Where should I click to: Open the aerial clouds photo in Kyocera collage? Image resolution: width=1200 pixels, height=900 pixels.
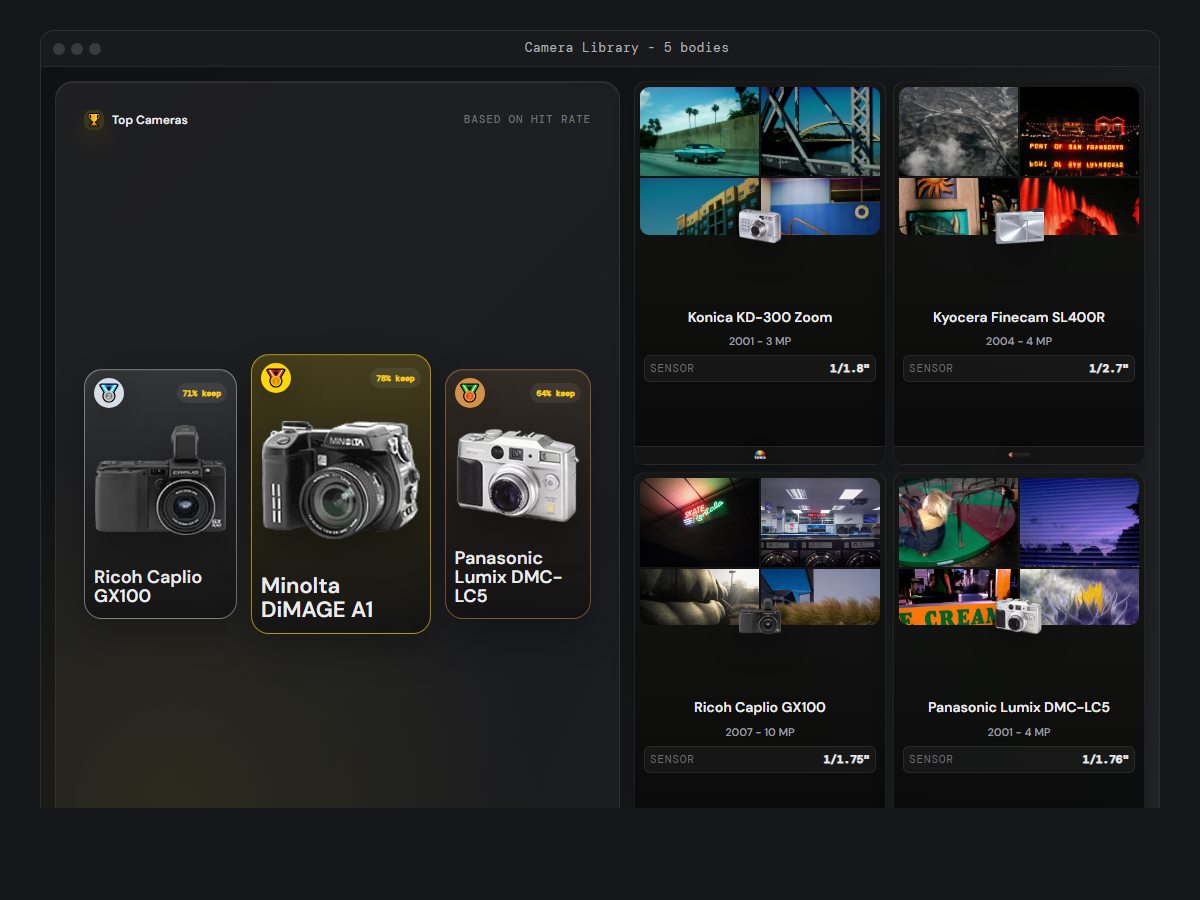pos(958,131)
